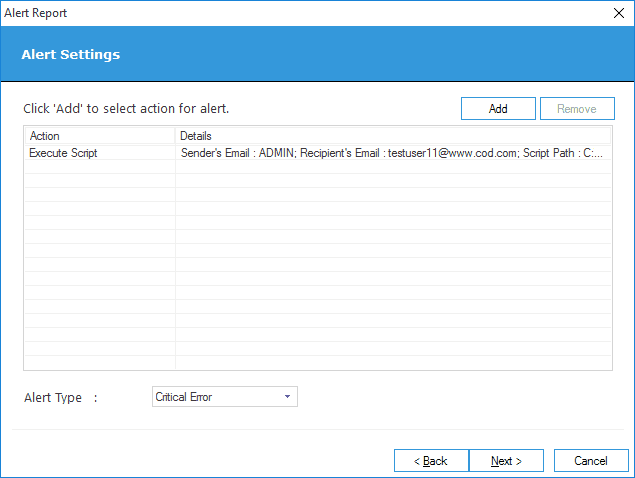
Task: Return to the previous page with Back
Action: point(431,461)
